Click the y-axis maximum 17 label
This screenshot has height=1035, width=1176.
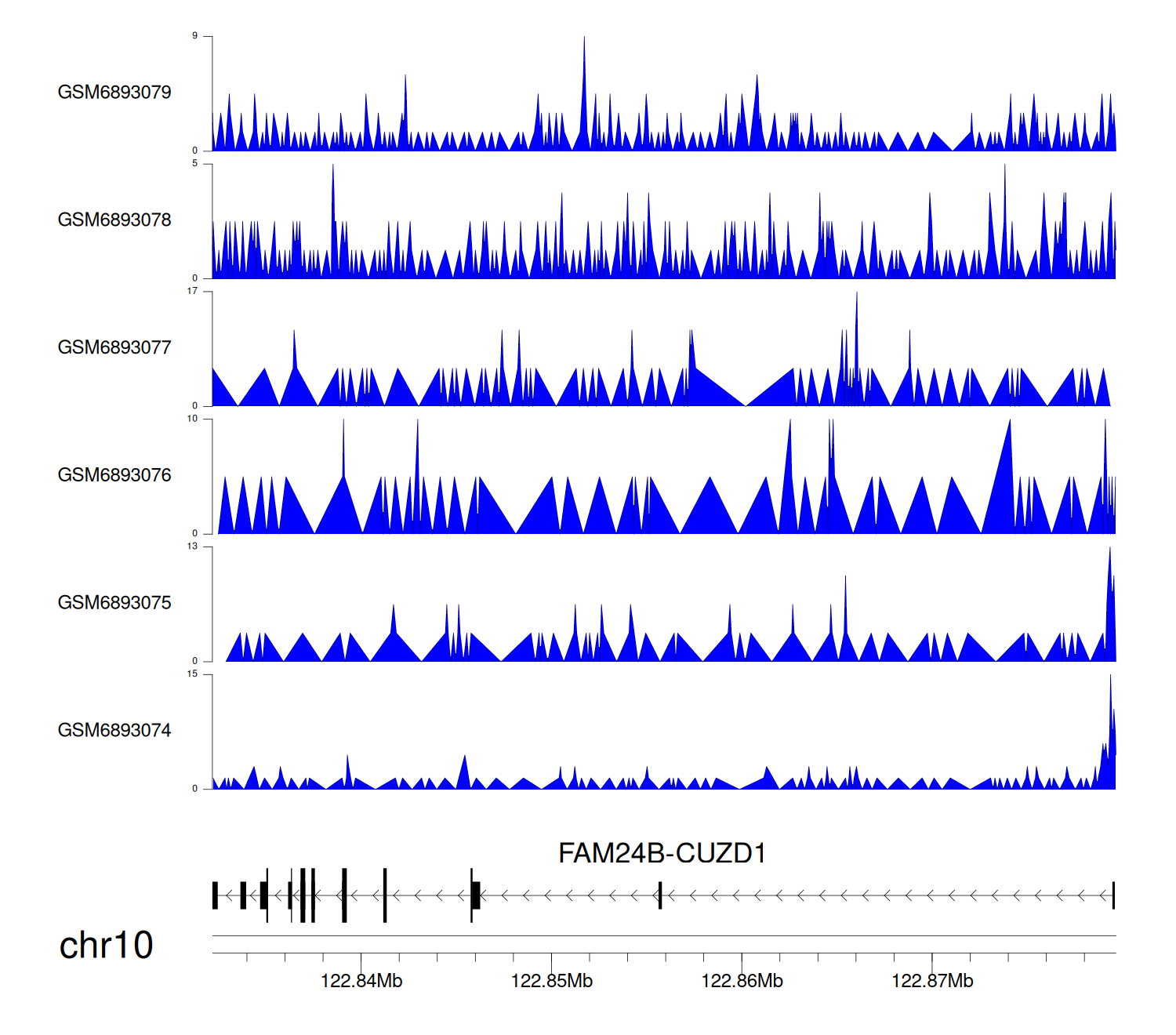pyautogui.click(x=192, y=291)
